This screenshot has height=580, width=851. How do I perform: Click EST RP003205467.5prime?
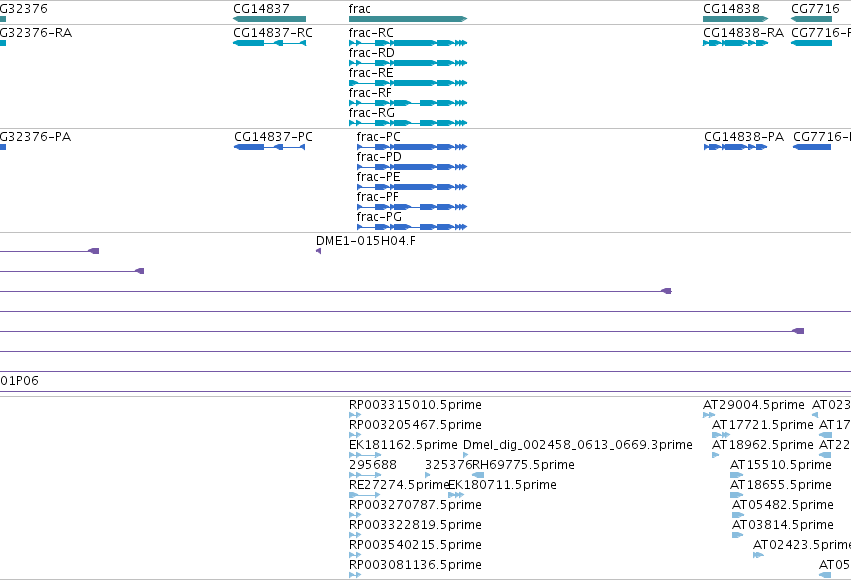tap(415, 425)
